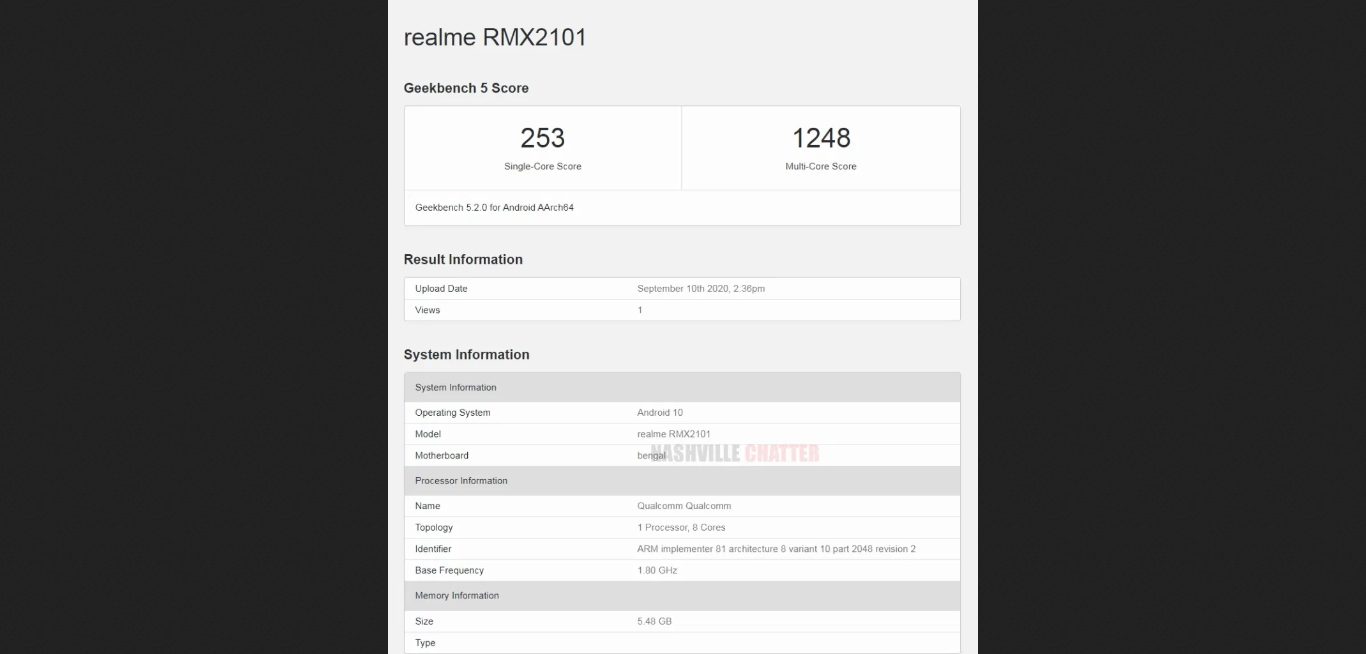Click the memory 'Type' row label

point(425,643)
